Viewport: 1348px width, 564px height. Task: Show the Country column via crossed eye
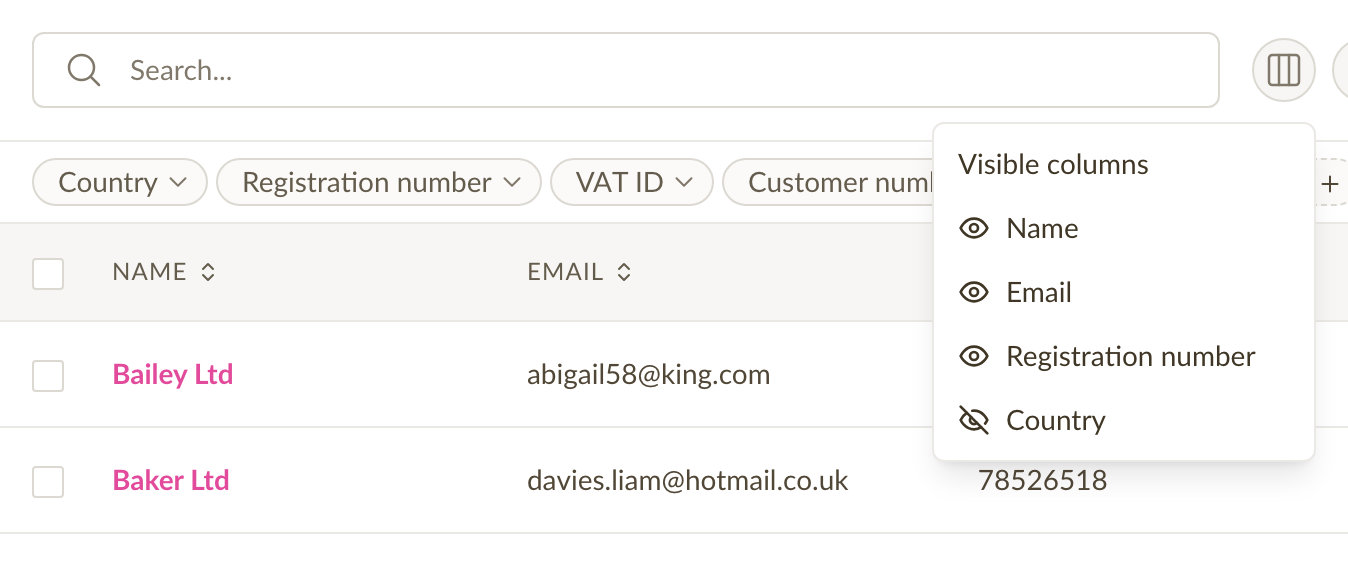[x=973, y=421]
